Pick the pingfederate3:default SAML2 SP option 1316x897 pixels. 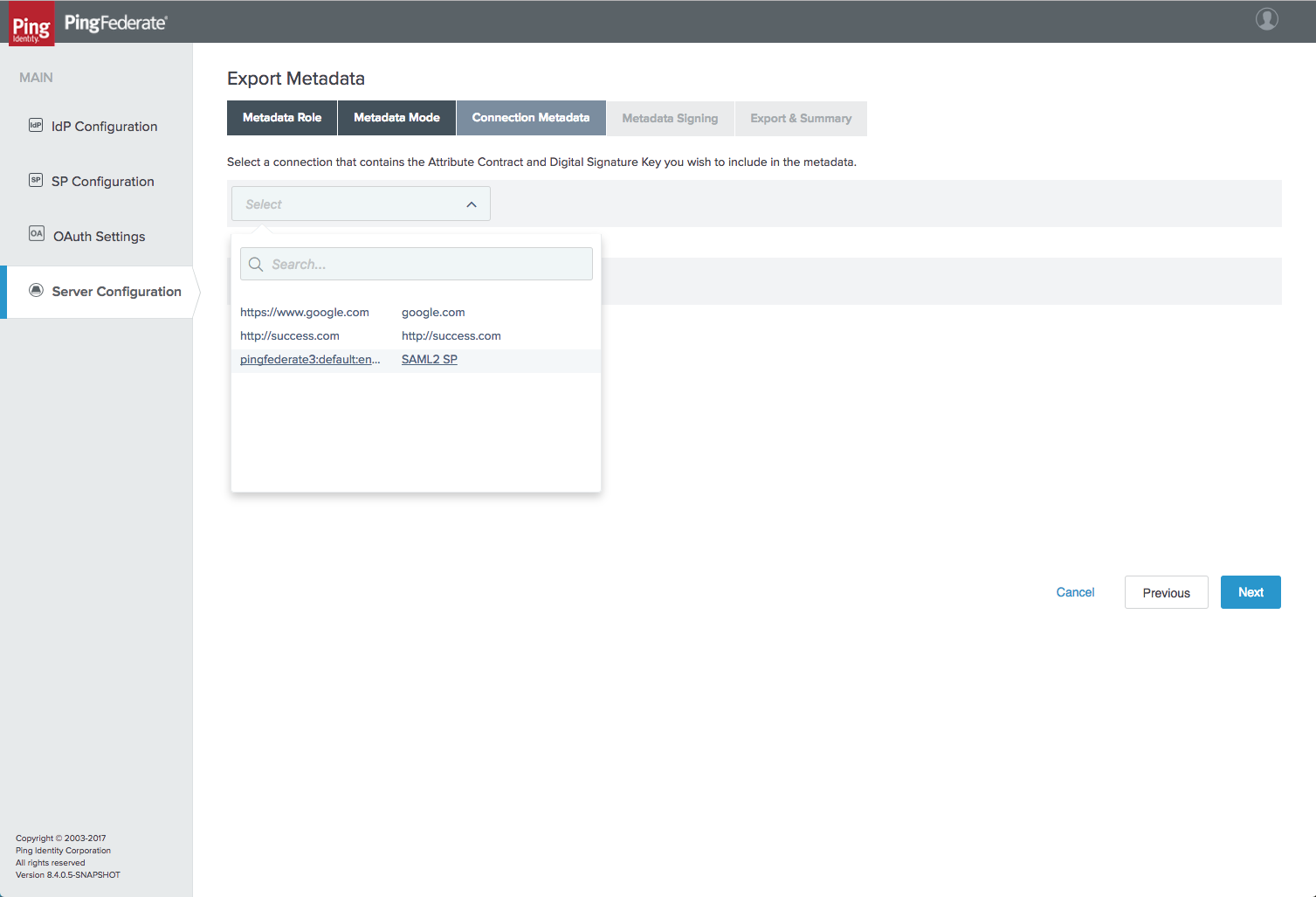coord(310,360)
